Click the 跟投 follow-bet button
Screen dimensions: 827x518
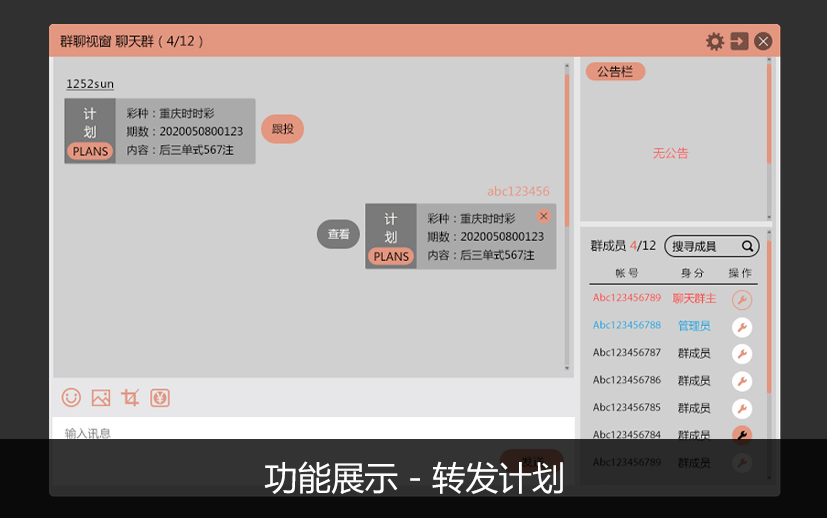282,129
